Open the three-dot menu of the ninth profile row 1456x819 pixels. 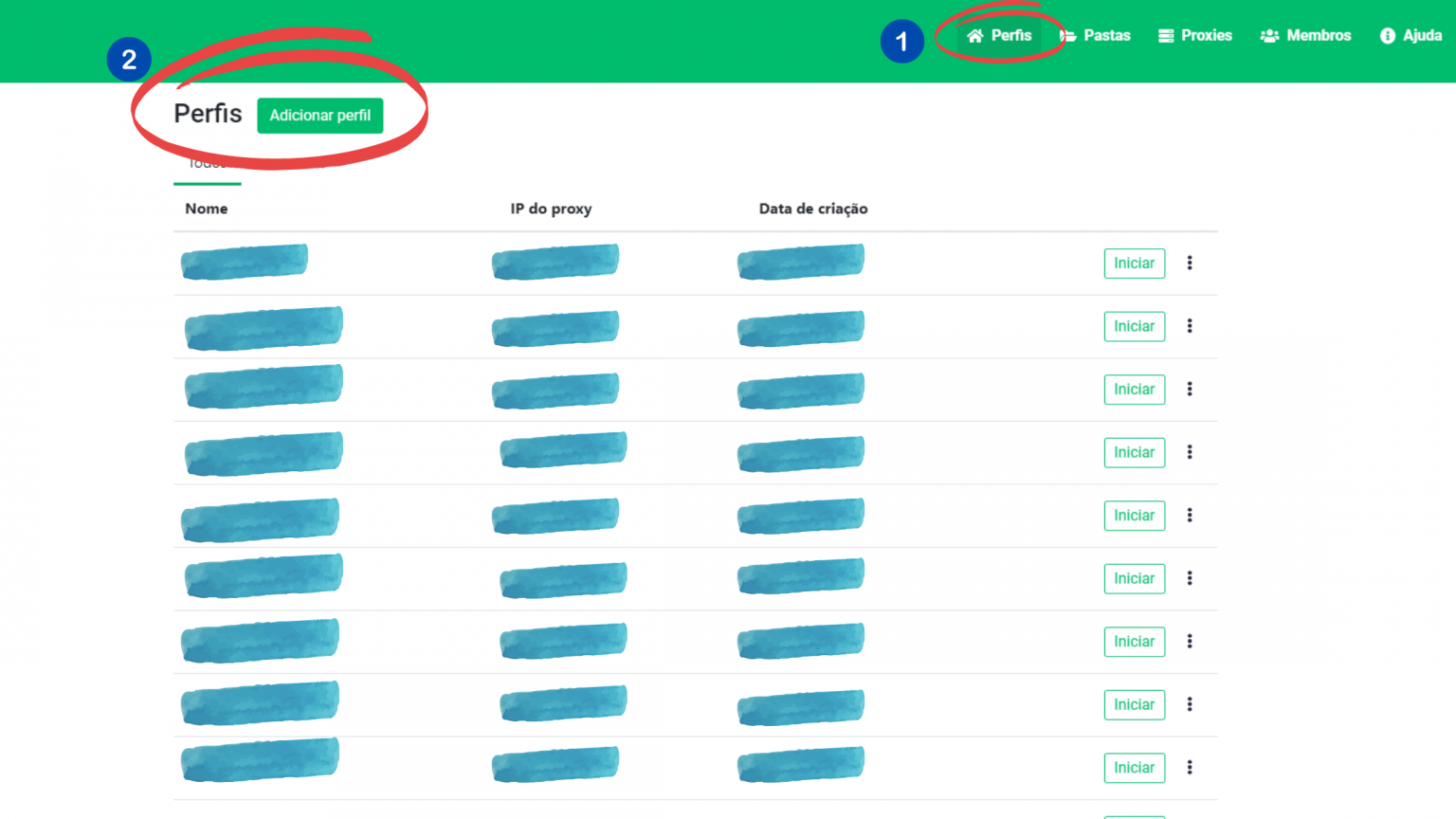[x=1190, y=768]
